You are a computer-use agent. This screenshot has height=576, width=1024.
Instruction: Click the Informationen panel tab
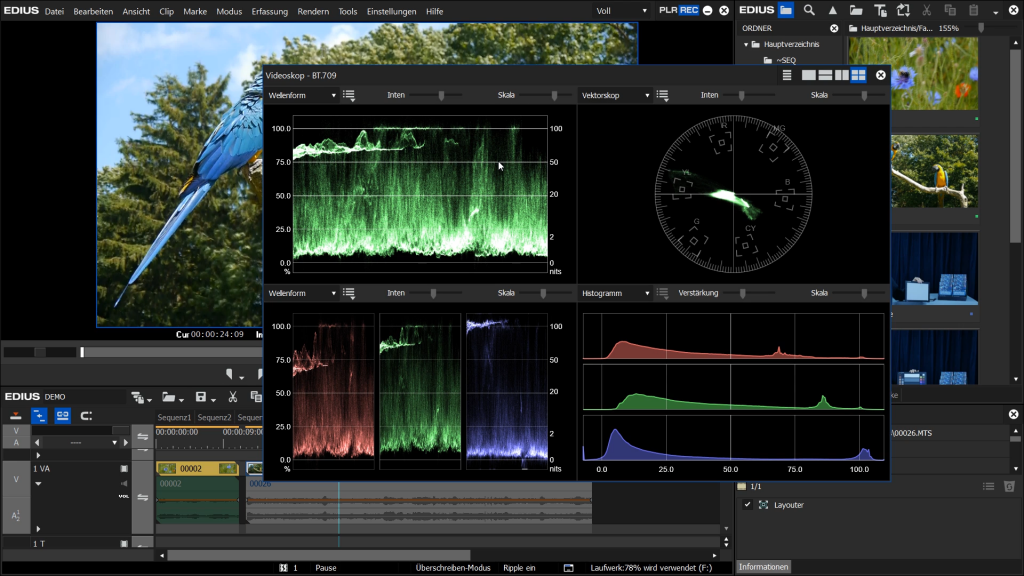coord(763,567)
